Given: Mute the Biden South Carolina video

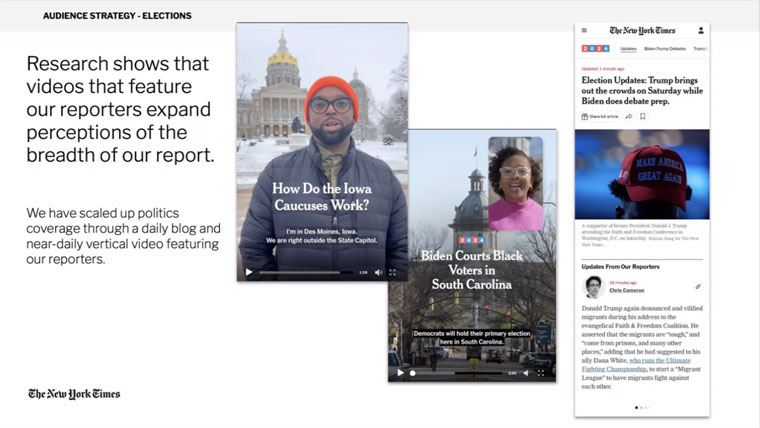Looking at the screenshot, I should pos(526,373).
